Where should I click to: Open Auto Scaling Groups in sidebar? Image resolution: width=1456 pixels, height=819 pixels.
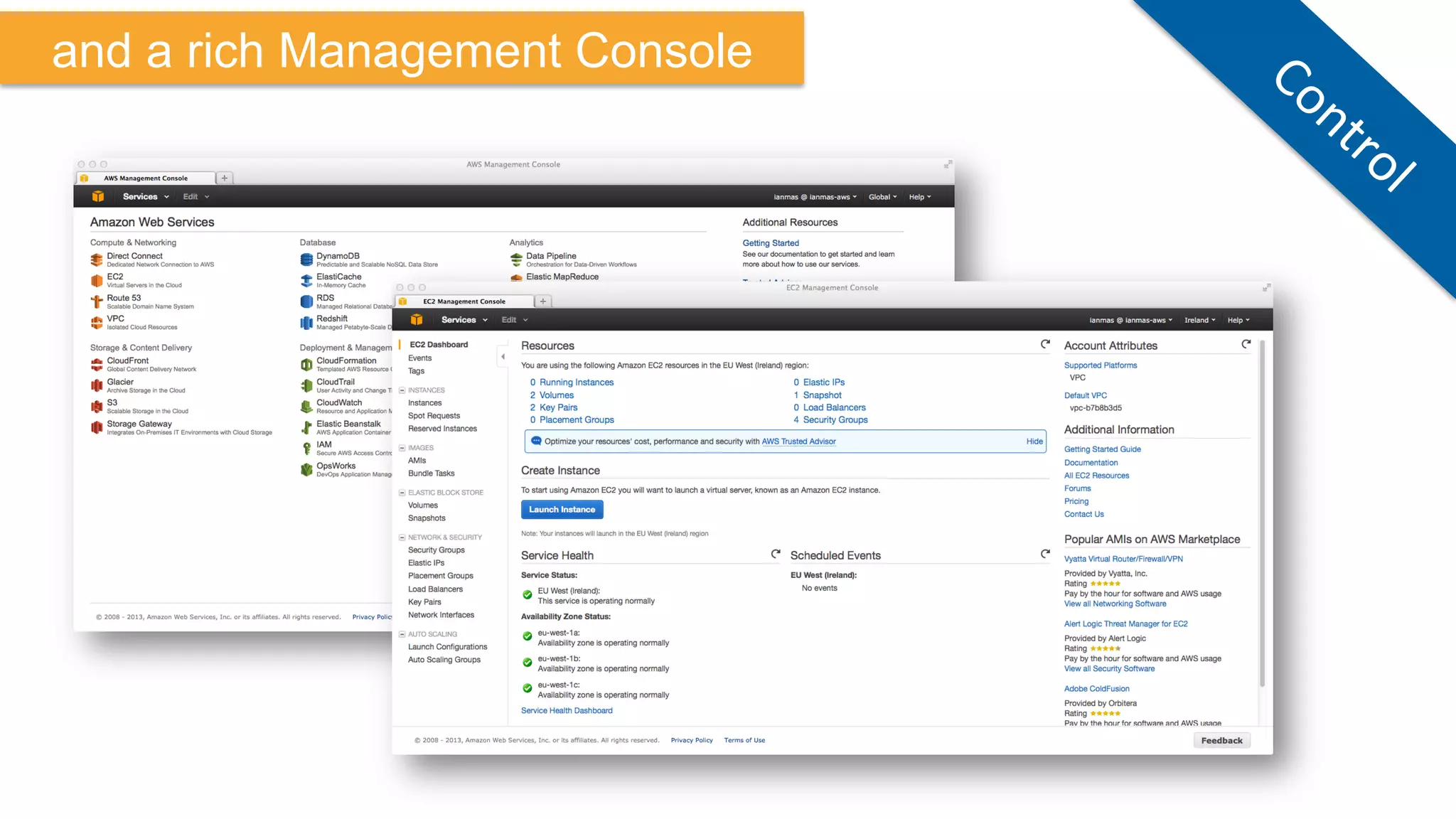coord(444,660)
